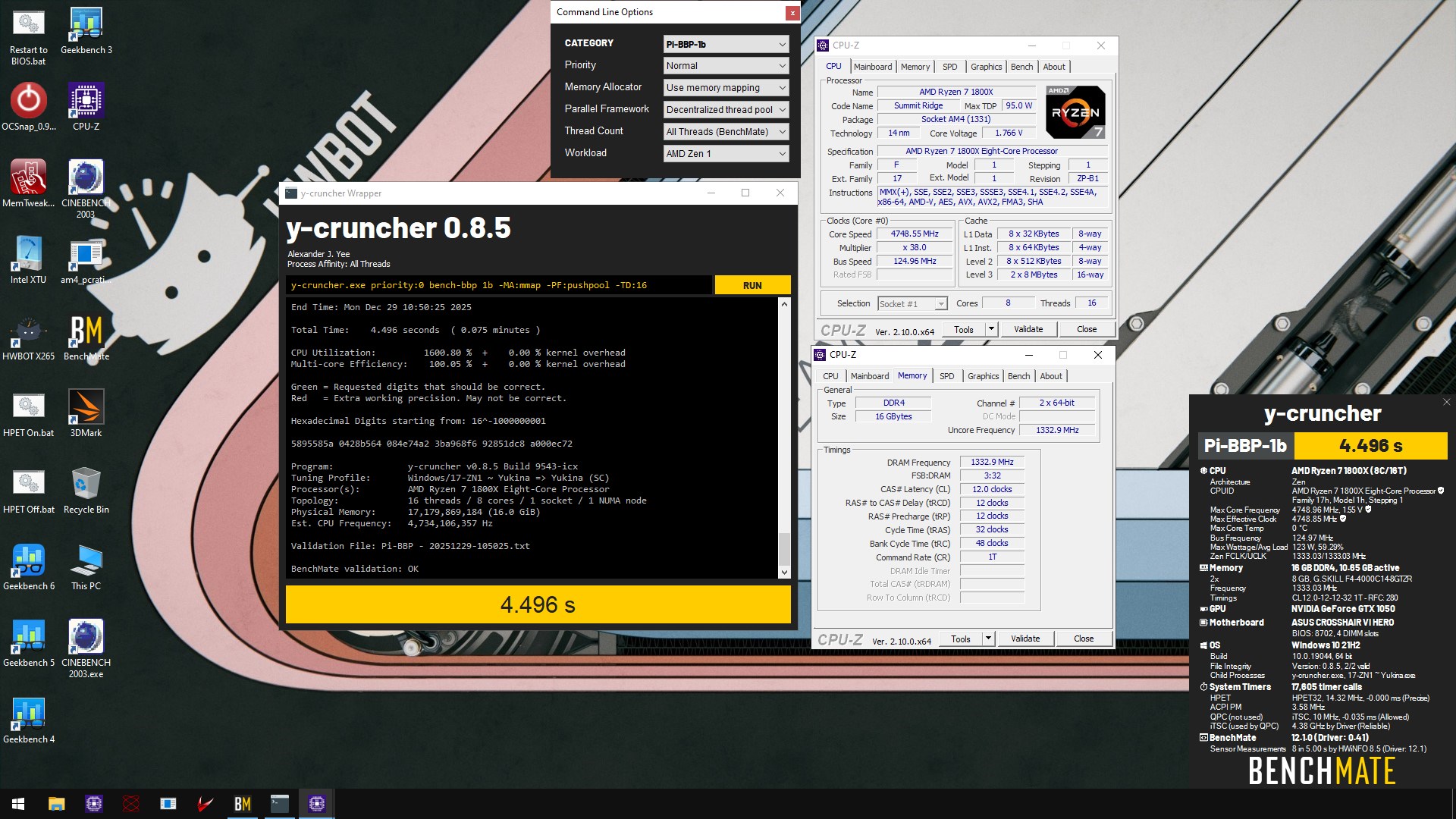Expand Tools arrow in lower CPU-Z window
Image resolution: width=1456 pixels, height=819 pixels.
pyautogui.click(x=987, y=639)
